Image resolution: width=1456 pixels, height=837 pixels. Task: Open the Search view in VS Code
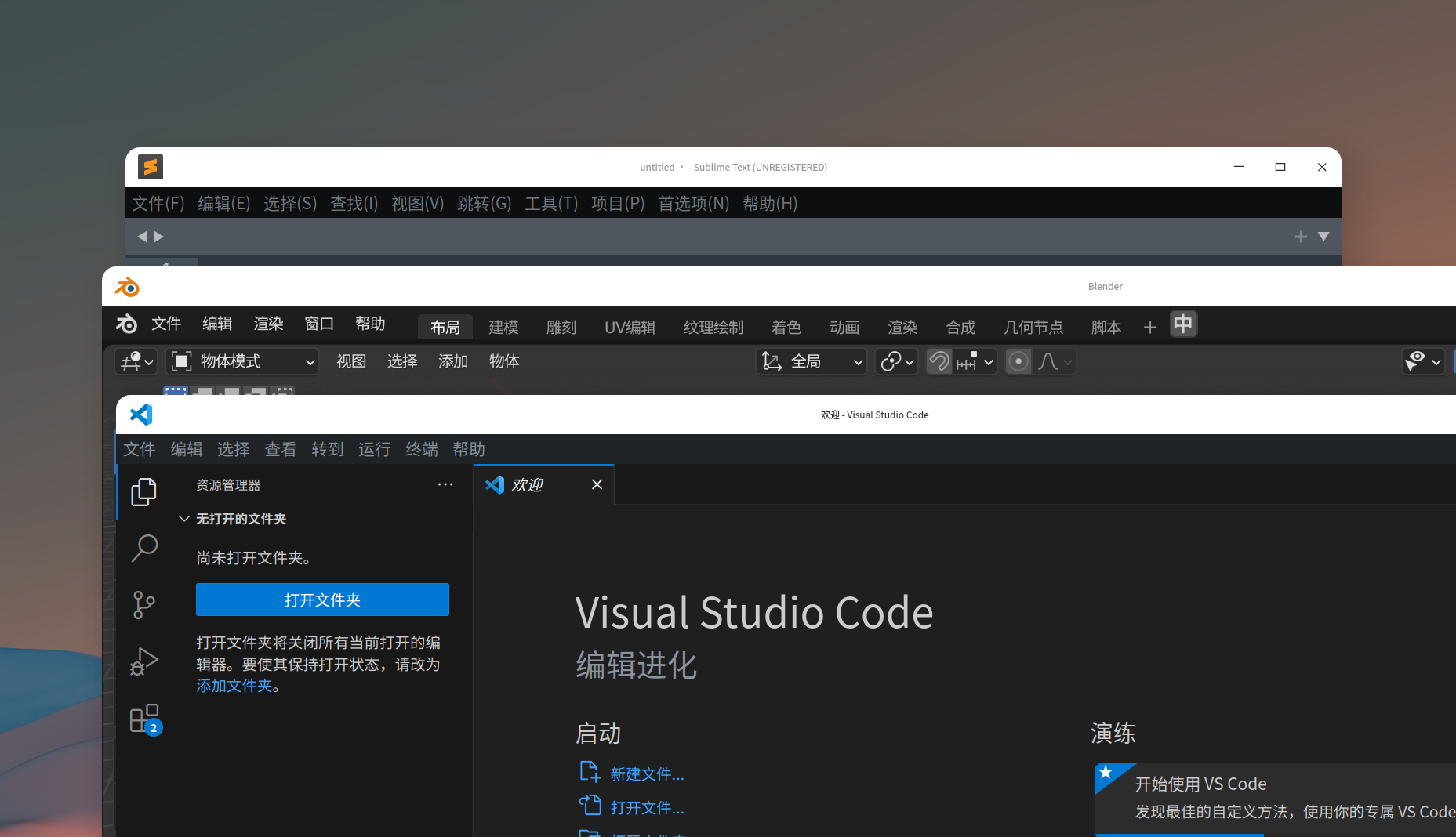pos(144,548)
